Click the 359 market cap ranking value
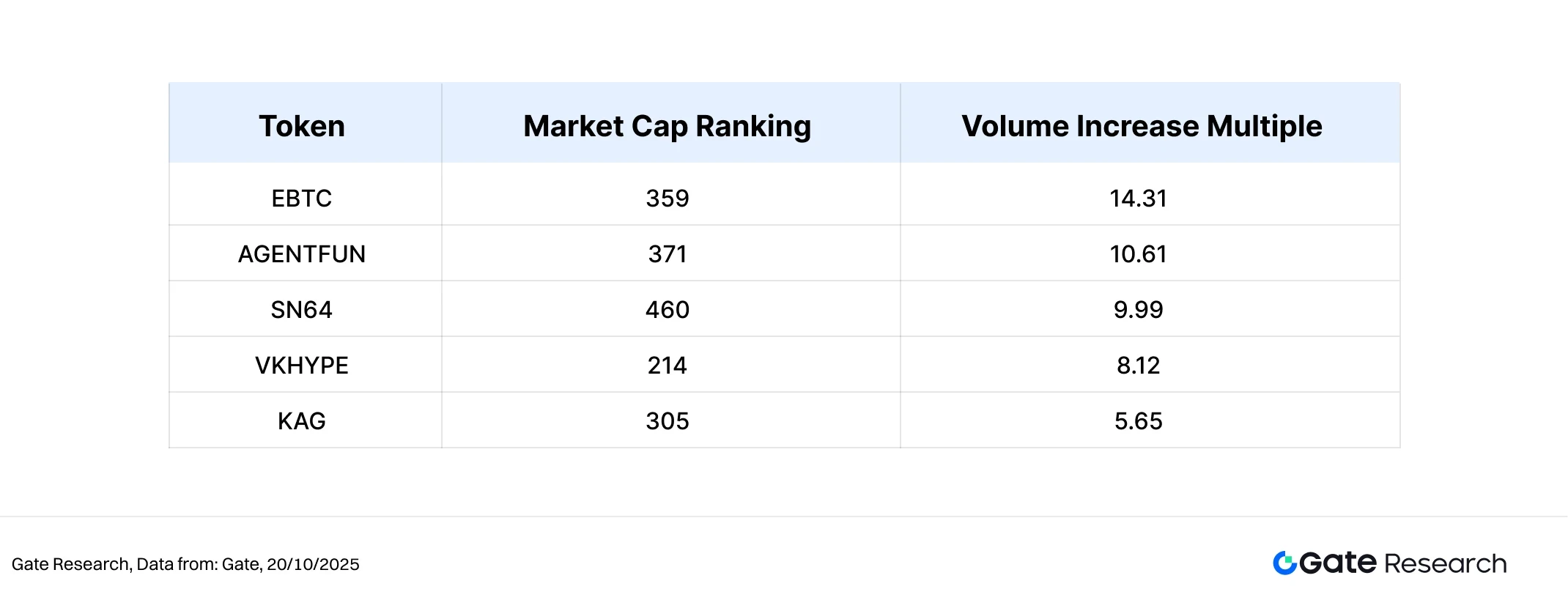 tap(667, 198)
